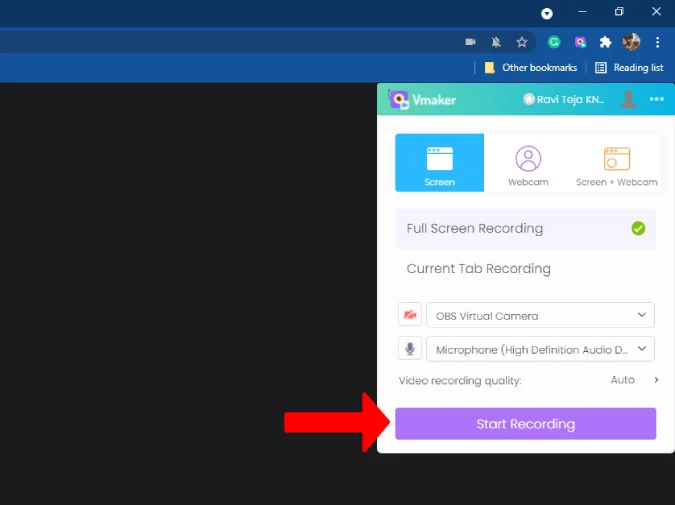Viewport: 675px width, 505px height.
Task: Bookmark this page with star icon
Action: (522, 42)
